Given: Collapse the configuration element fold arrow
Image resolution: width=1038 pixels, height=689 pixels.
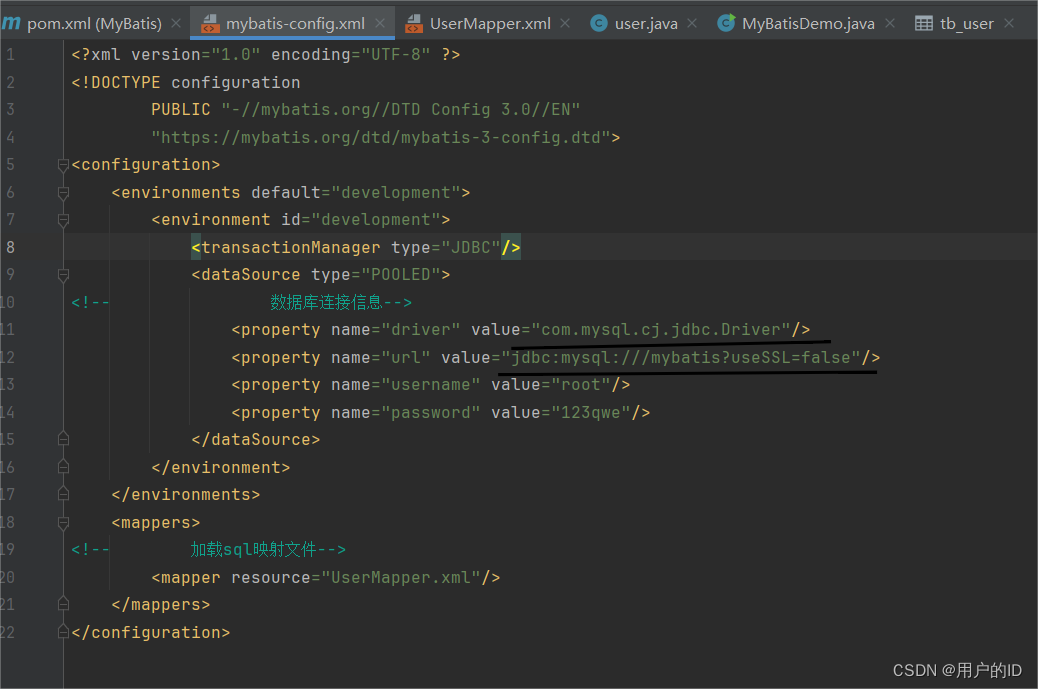Looking at the screenshot, I should [x=62, y=164].
